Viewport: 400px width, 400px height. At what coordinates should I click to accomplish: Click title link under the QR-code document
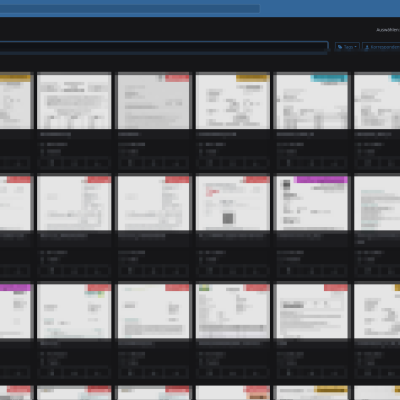pos(231,236)
